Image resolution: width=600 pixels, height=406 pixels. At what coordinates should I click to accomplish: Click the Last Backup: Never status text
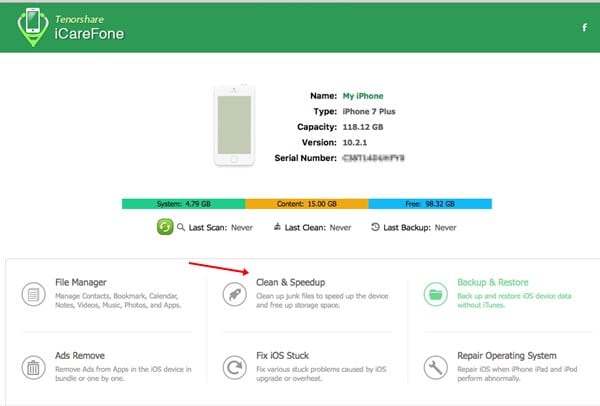(420, 228)
